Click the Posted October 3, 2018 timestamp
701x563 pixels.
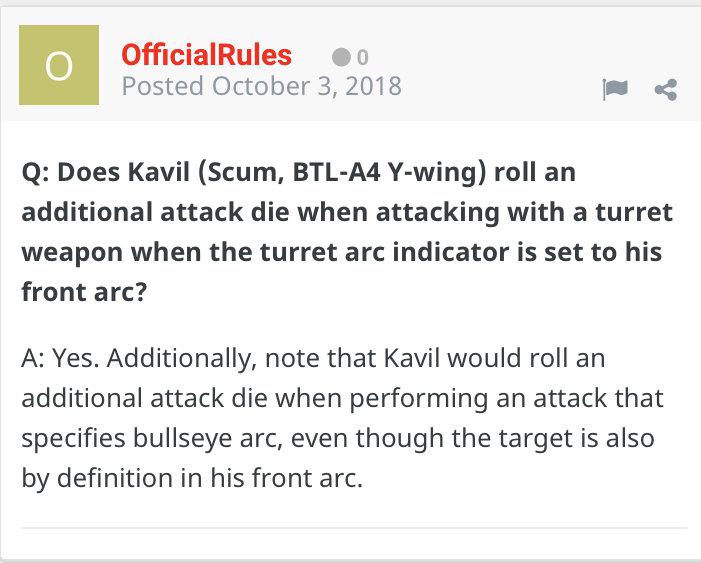coord(261,86)
